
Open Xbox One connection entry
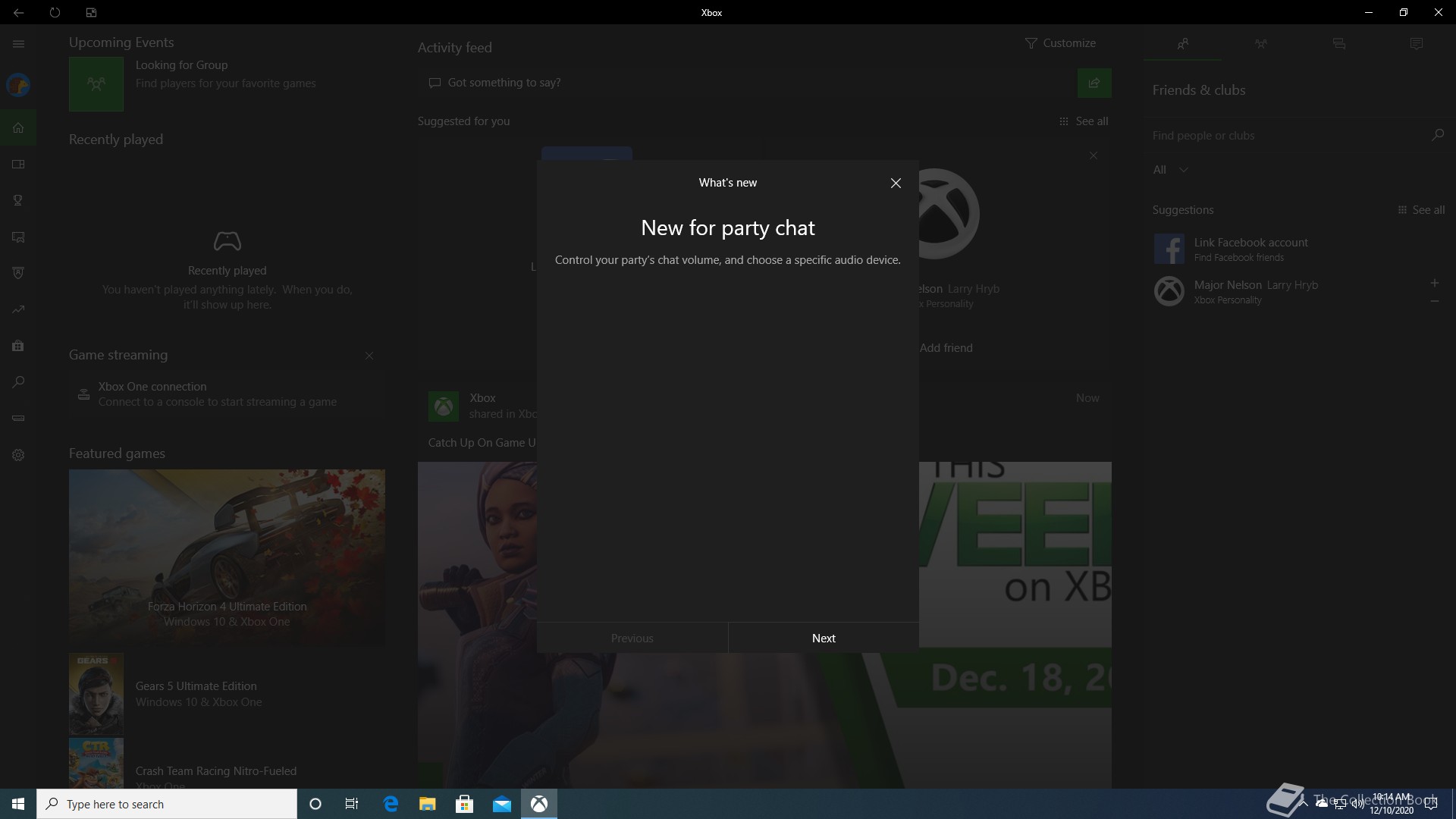227,394
